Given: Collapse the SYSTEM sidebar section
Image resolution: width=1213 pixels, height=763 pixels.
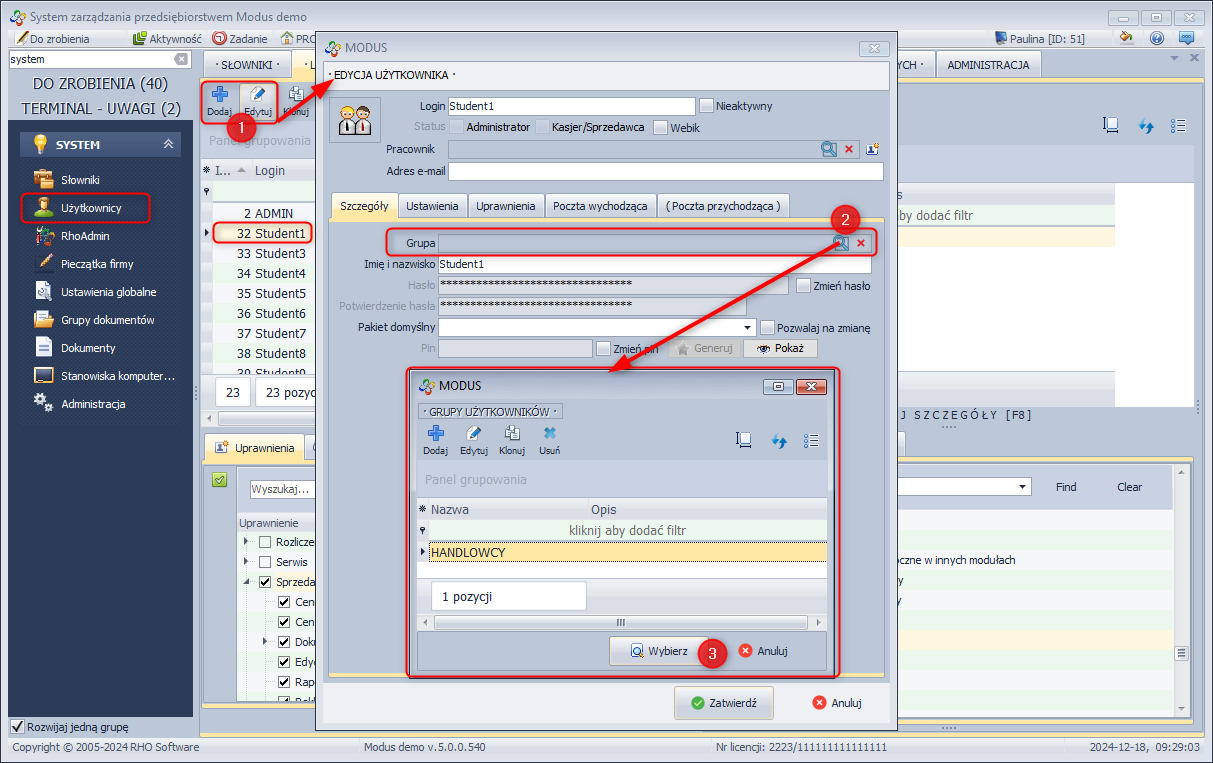Looking at the screenshot, I should (168, 145).
